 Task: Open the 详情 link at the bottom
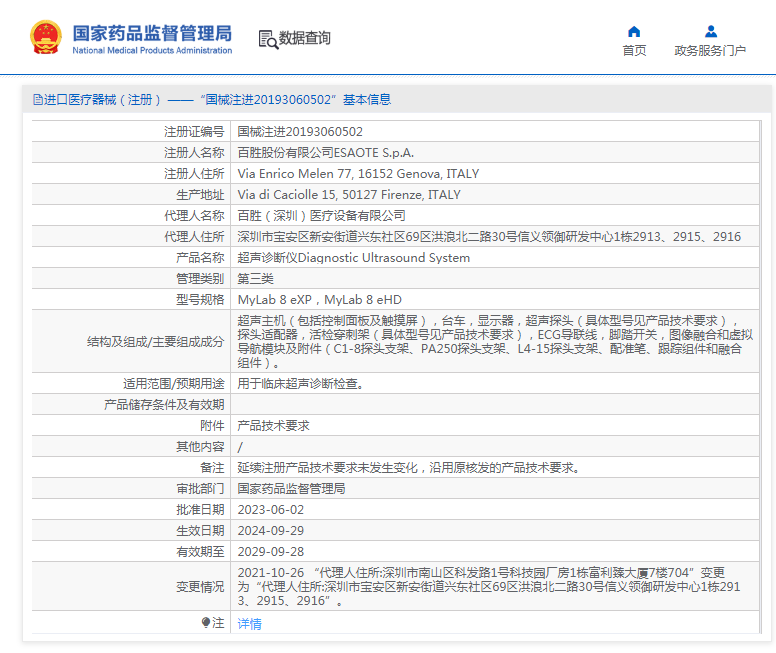pos(249,623)
